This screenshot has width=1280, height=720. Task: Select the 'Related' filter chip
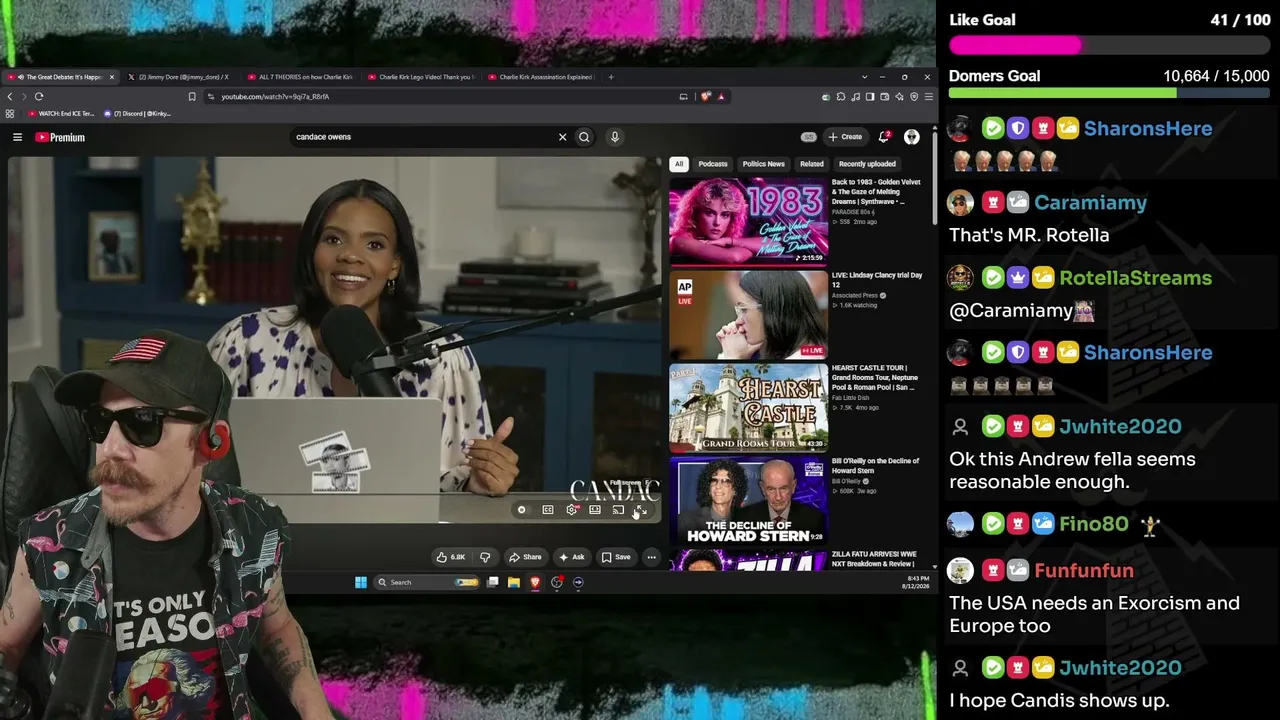tap(811, 164)
